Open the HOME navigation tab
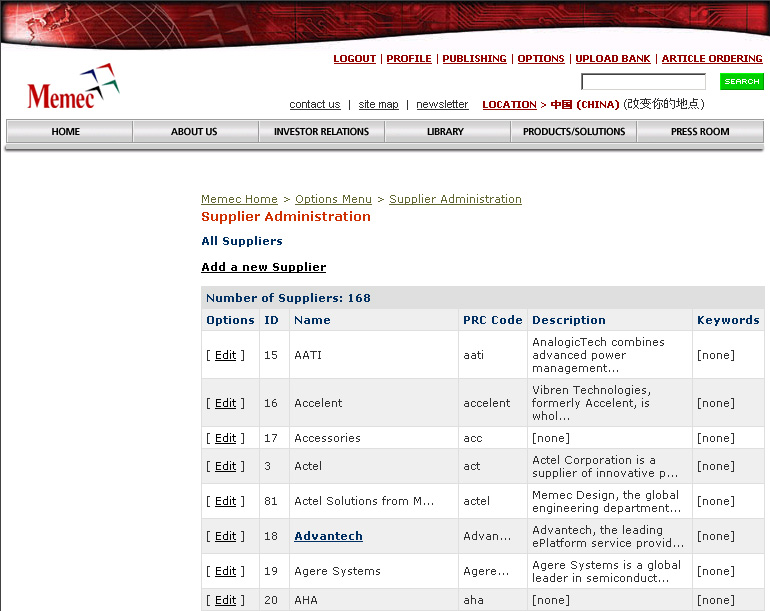 click(66, 132)
